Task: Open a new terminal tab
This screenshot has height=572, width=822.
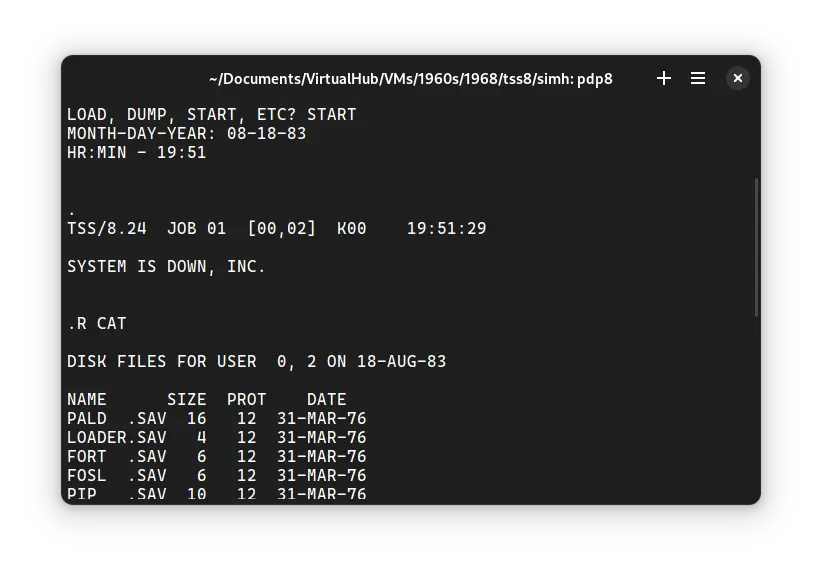Action: point(664,78)
